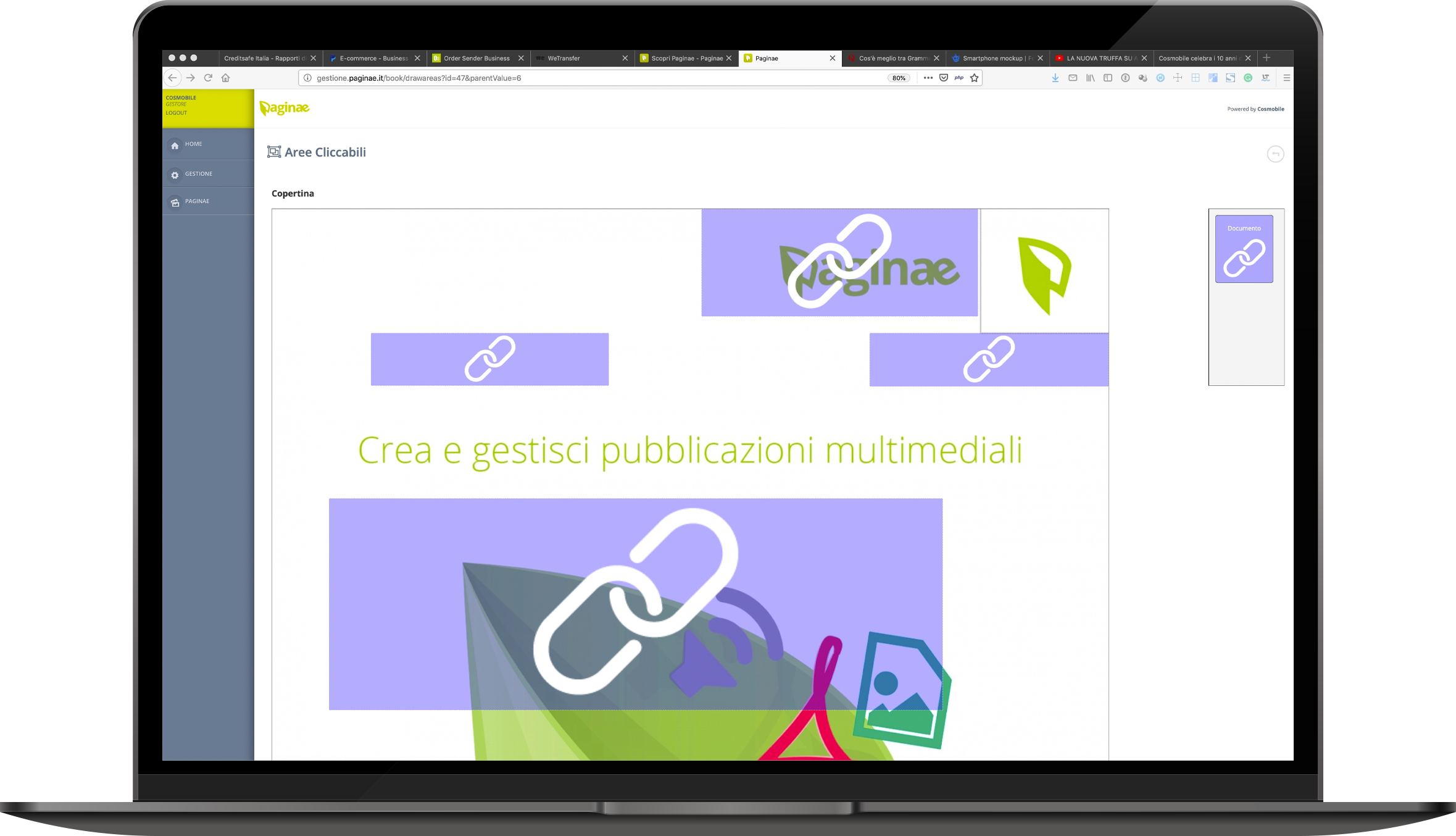Viewport: 1456px width, 836px height.
Task: Close the active Paginae tab
Action: pos(833,58)
